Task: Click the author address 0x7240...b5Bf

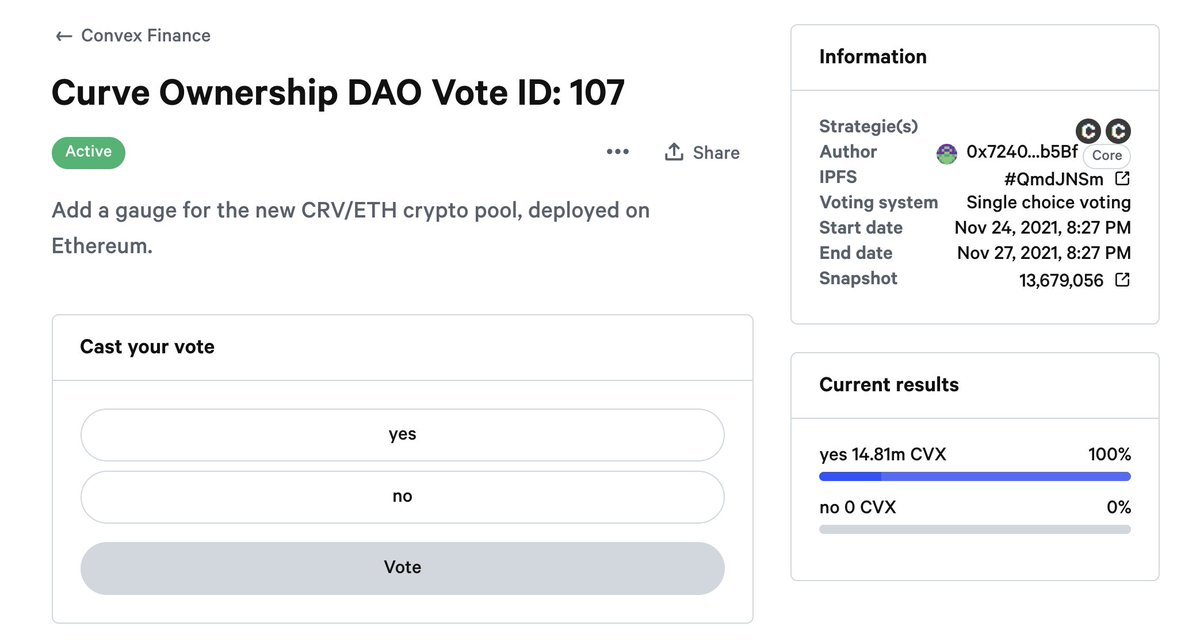Action: (x=1022, y=152)
